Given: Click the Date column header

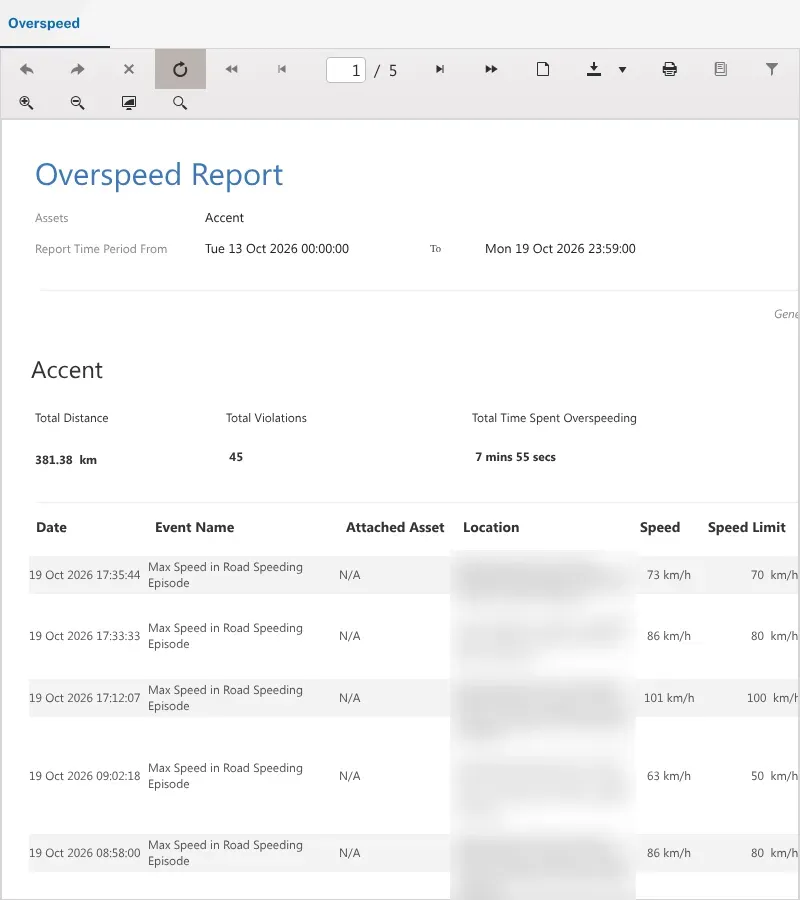Looking at the screenshot, I should 51,527.
